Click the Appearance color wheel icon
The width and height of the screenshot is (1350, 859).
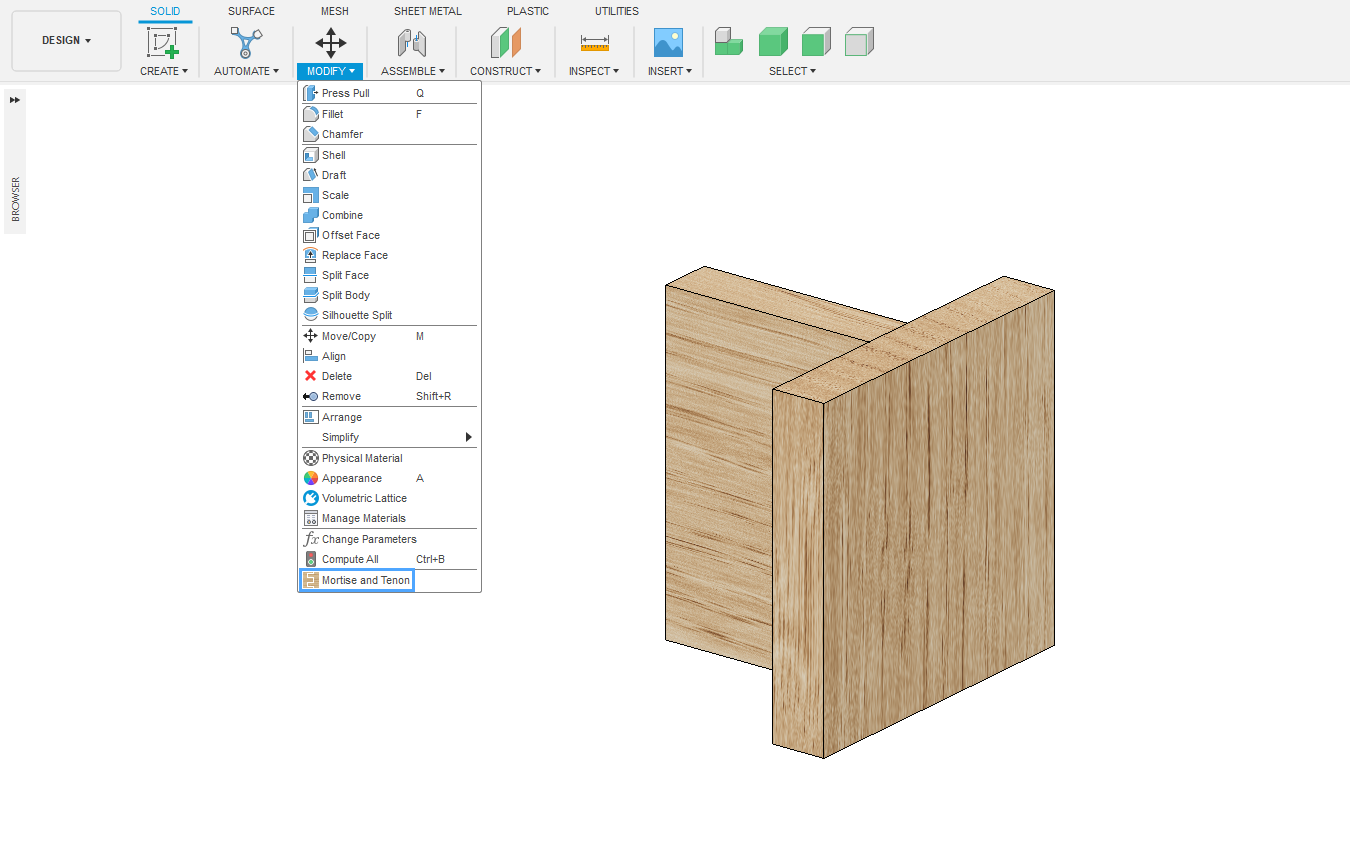(x=311, y=478)
